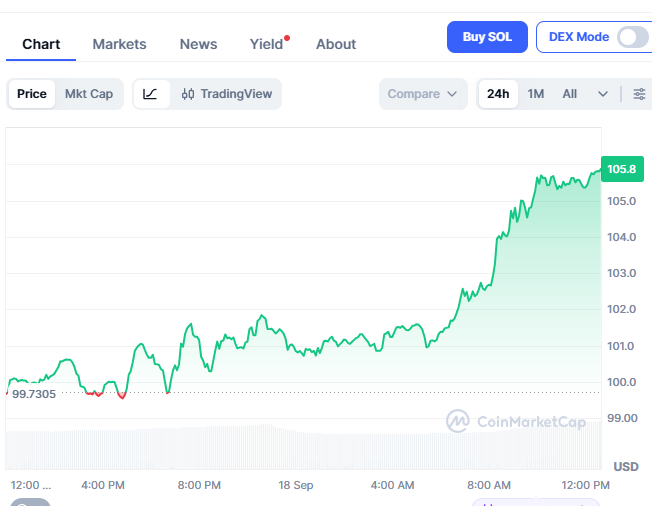Click the 18 Sep date axis label
The image size is (652, 506).
[296, 485]
